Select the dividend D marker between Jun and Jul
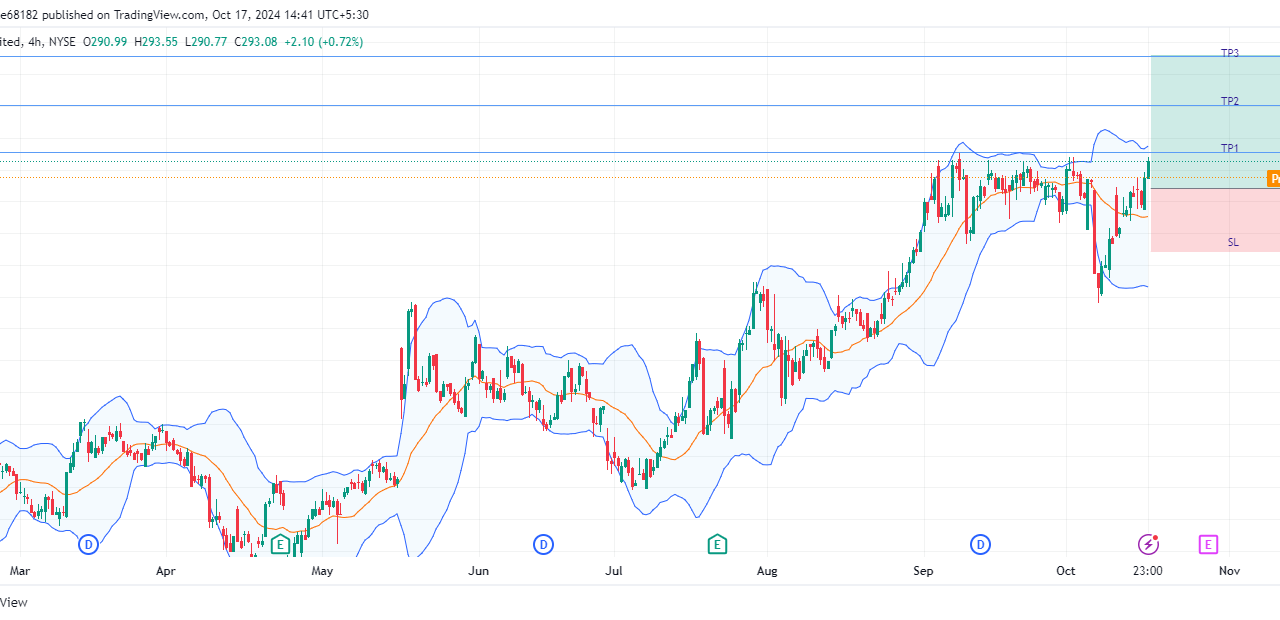 click(x=543, y=545)
